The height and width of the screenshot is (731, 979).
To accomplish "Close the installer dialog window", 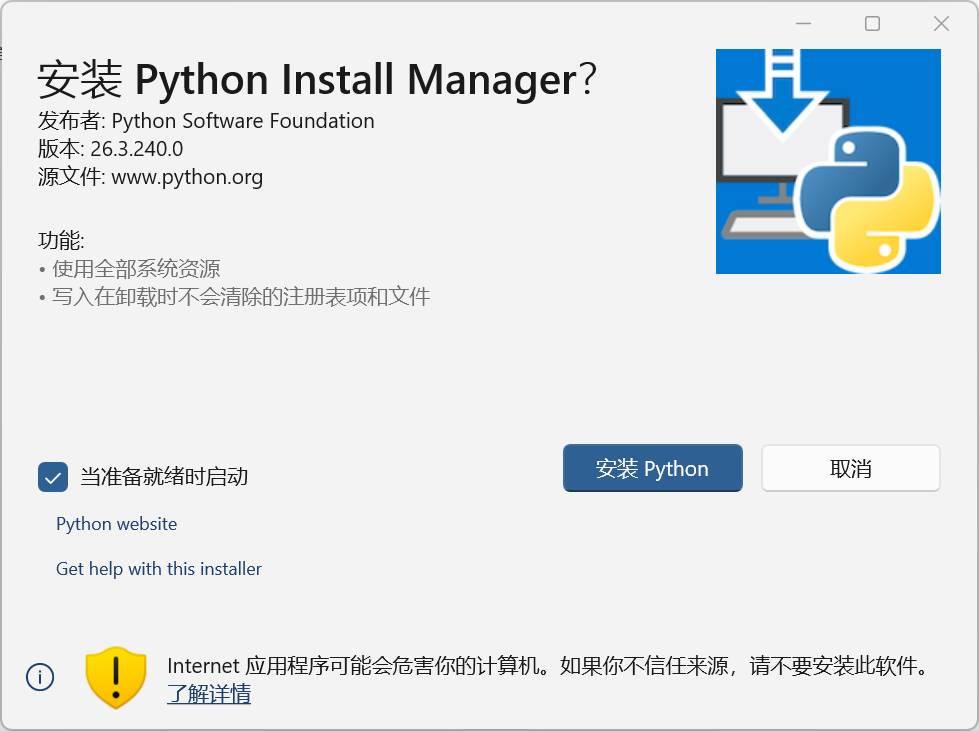I will click(941, 24).
